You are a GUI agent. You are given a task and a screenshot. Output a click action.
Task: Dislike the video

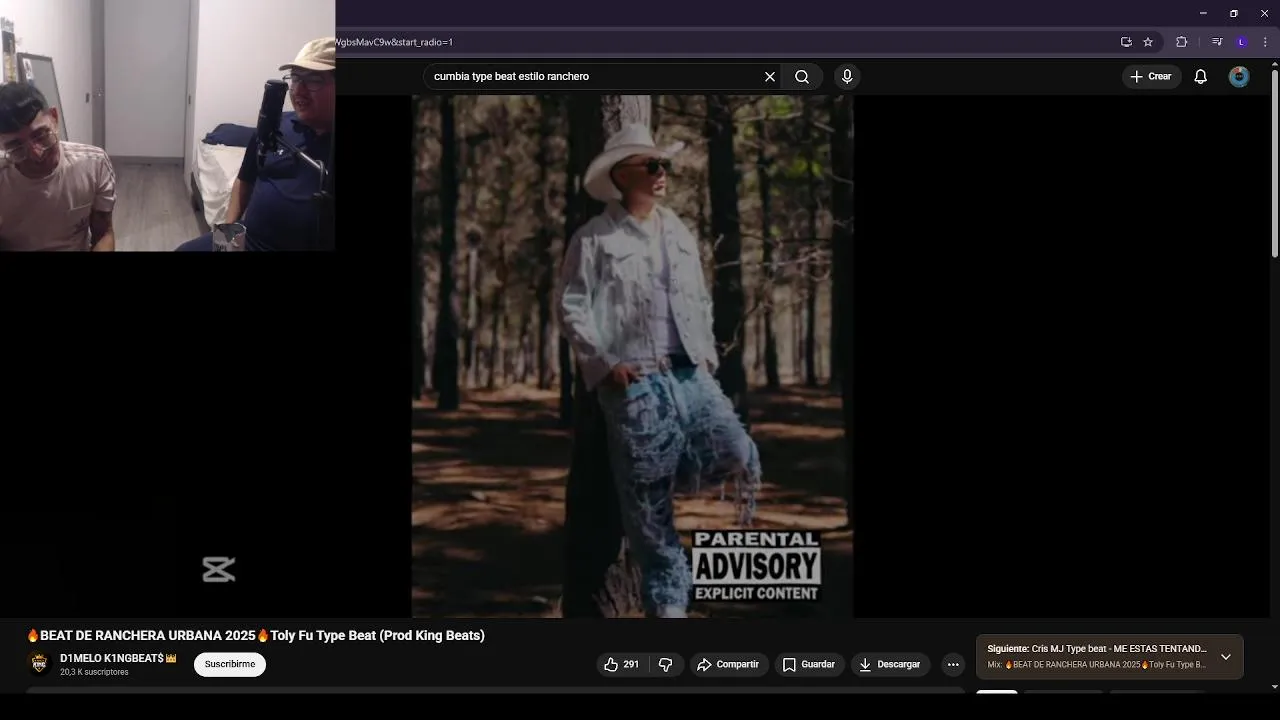[665, 664]
